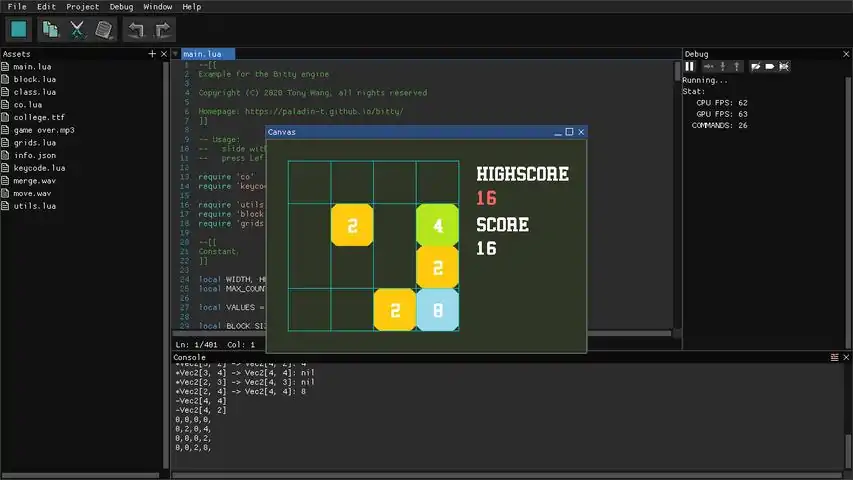Click the Console clear icon
The height and width of the screenshot is (480, 853).
835,357
